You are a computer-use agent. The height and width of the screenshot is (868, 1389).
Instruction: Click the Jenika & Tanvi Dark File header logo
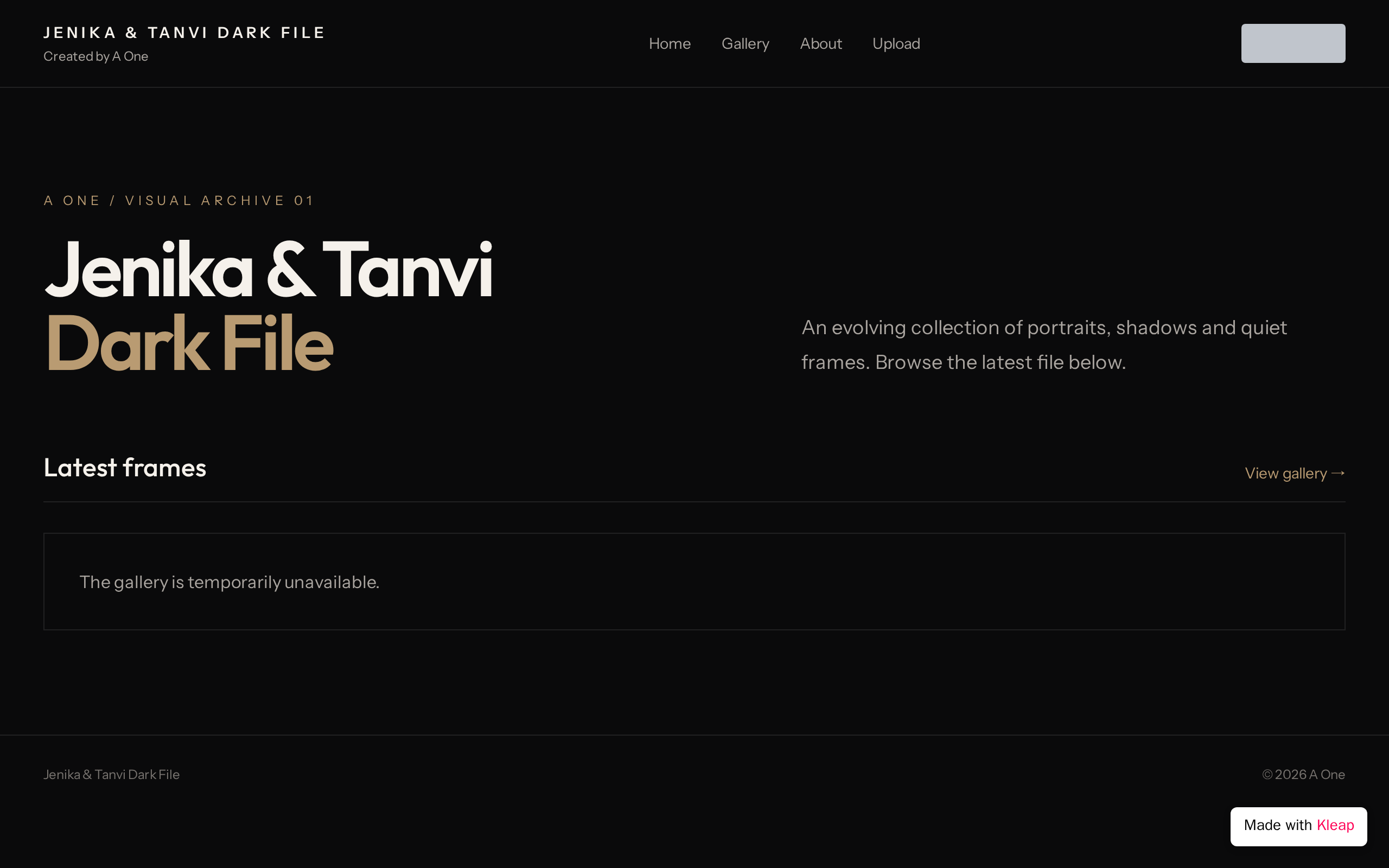(x=184, y=33)
